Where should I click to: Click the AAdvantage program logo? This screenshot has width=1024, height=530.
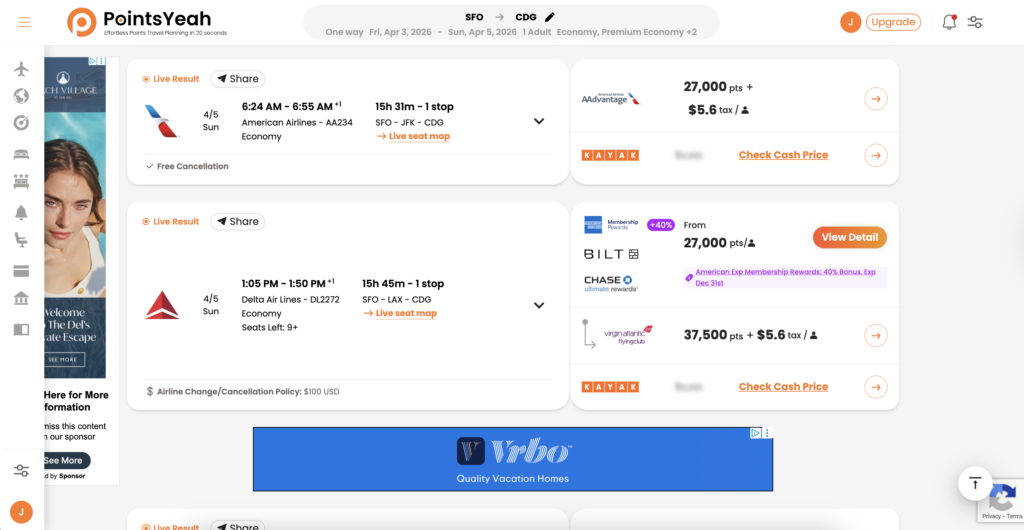[x=611, y=99]
